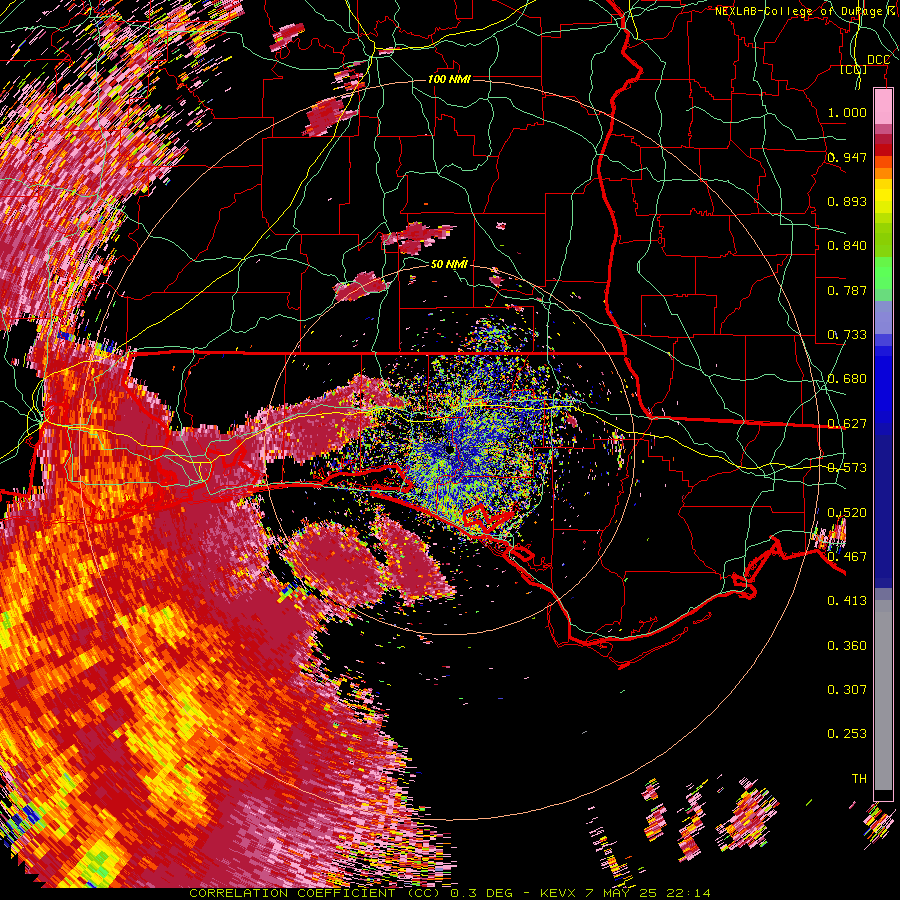Screen dimensions: 900x900
Task: Click the 0.840 legend value
Action: click(847, 246)
